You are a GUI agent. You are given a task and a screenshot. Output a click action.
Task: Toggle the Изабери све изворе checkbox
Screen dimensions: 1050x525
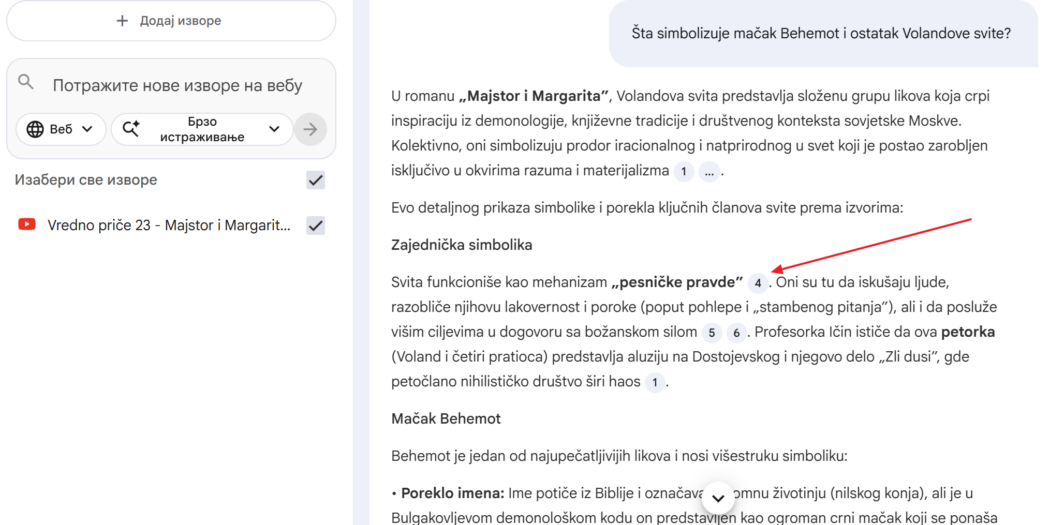316,180
